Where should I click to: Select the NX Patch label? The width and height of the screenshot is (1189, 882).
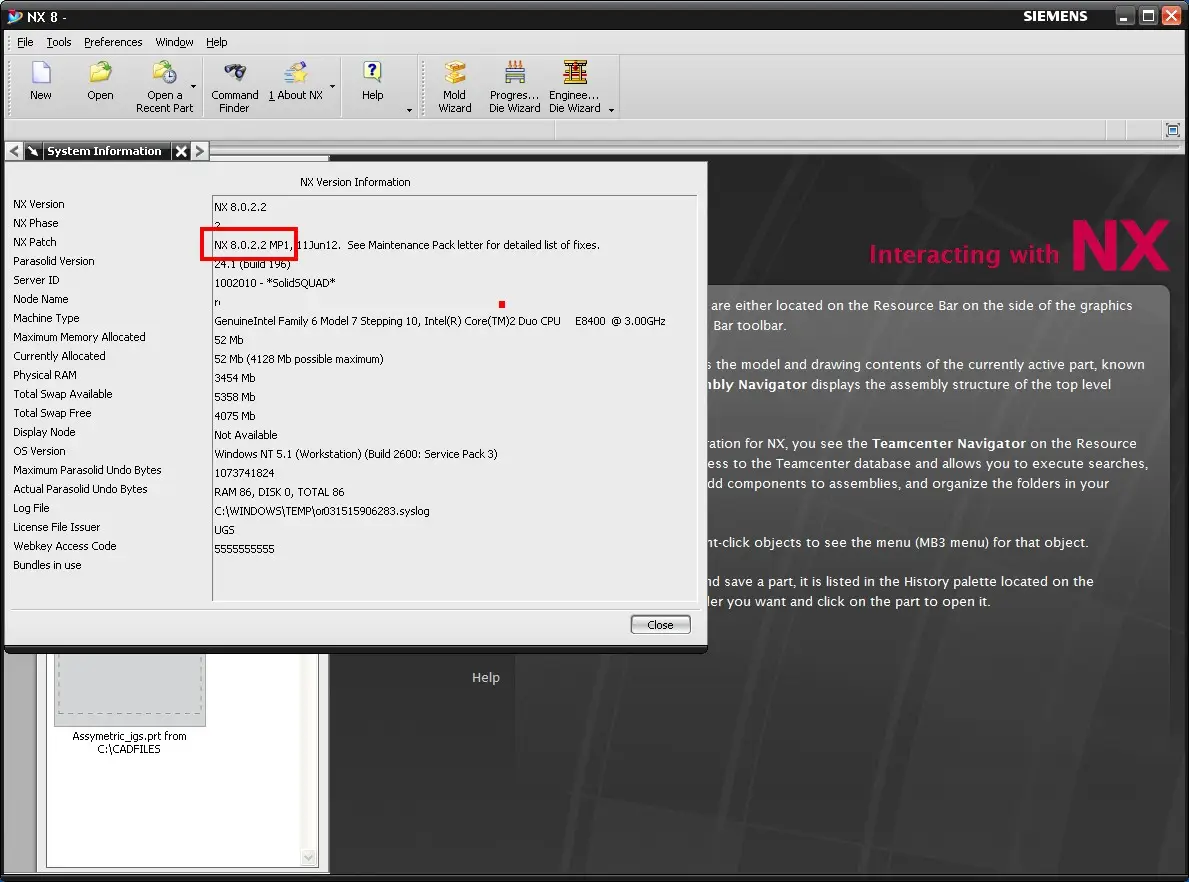tap(35, 242)
